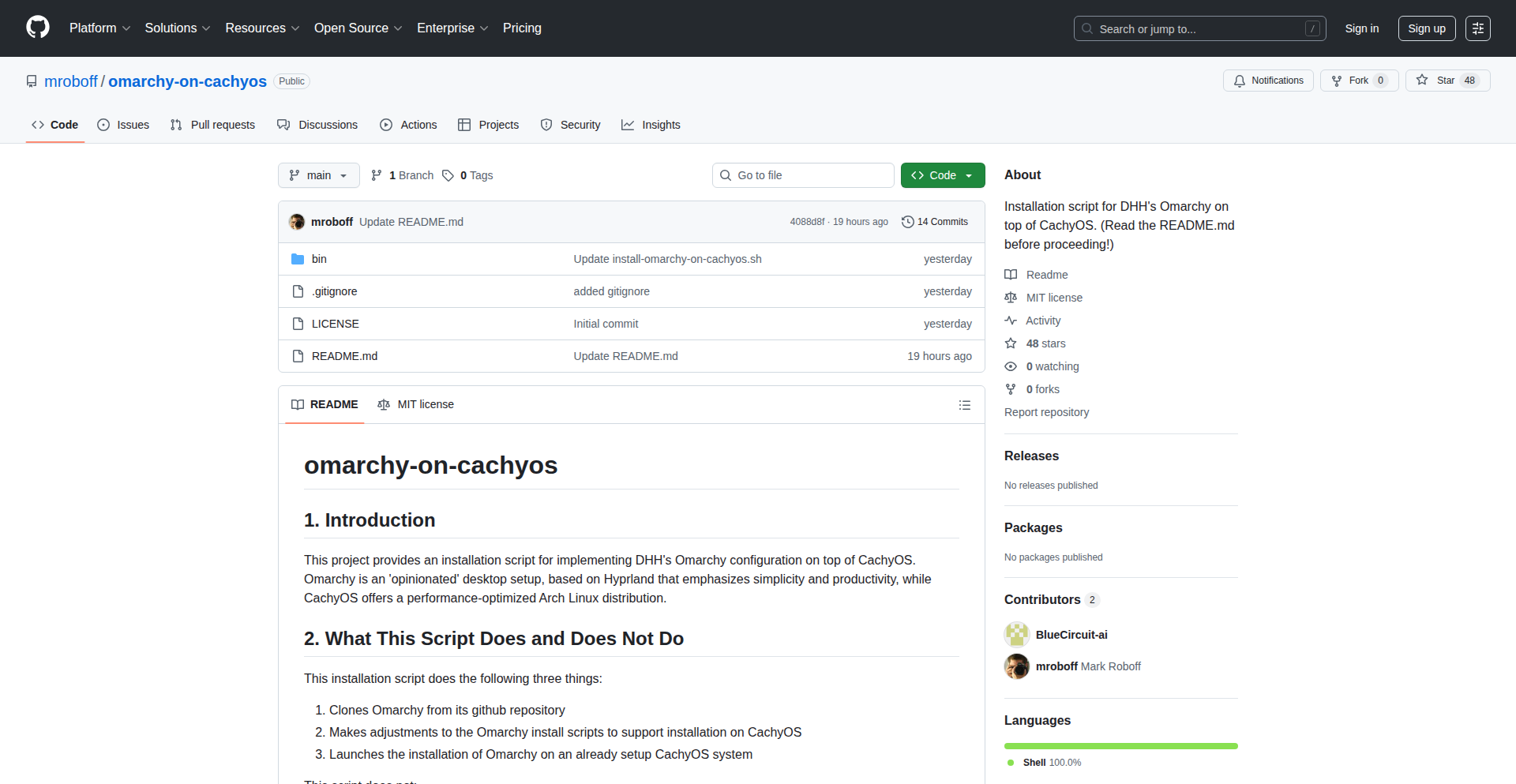The width and height of the screenshot is (1516, 784).
Task: Open the main branch dropdown
Action: click(318, 175)
